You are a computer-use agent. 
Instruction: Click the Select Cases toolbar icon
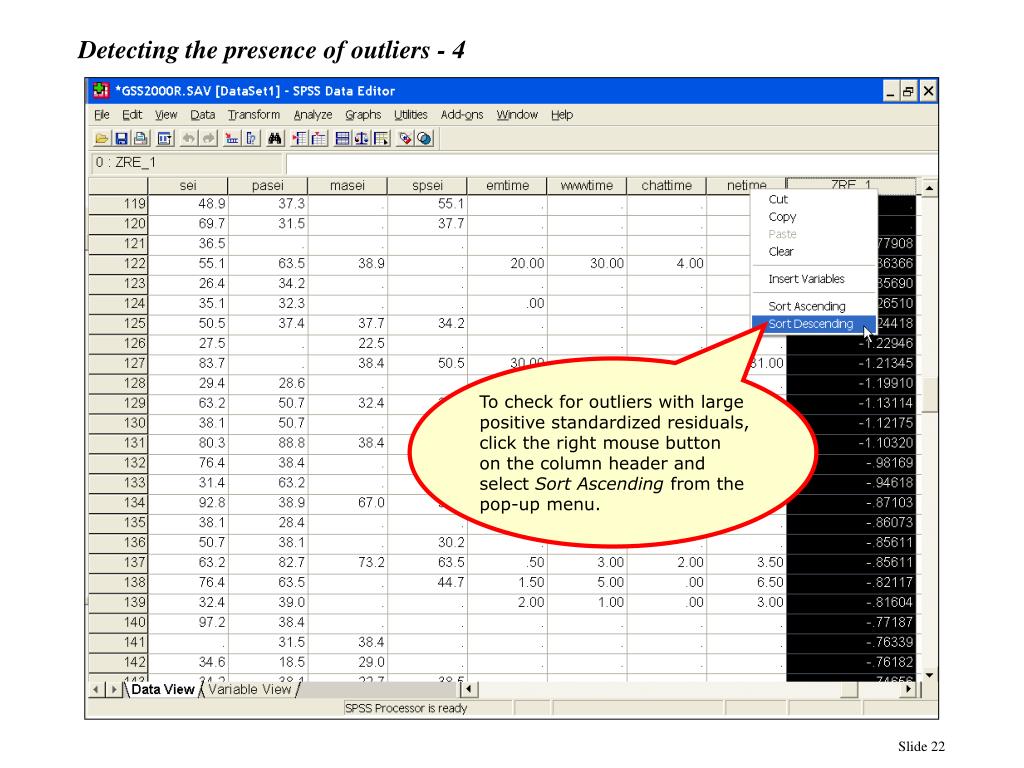click(381, 138)
